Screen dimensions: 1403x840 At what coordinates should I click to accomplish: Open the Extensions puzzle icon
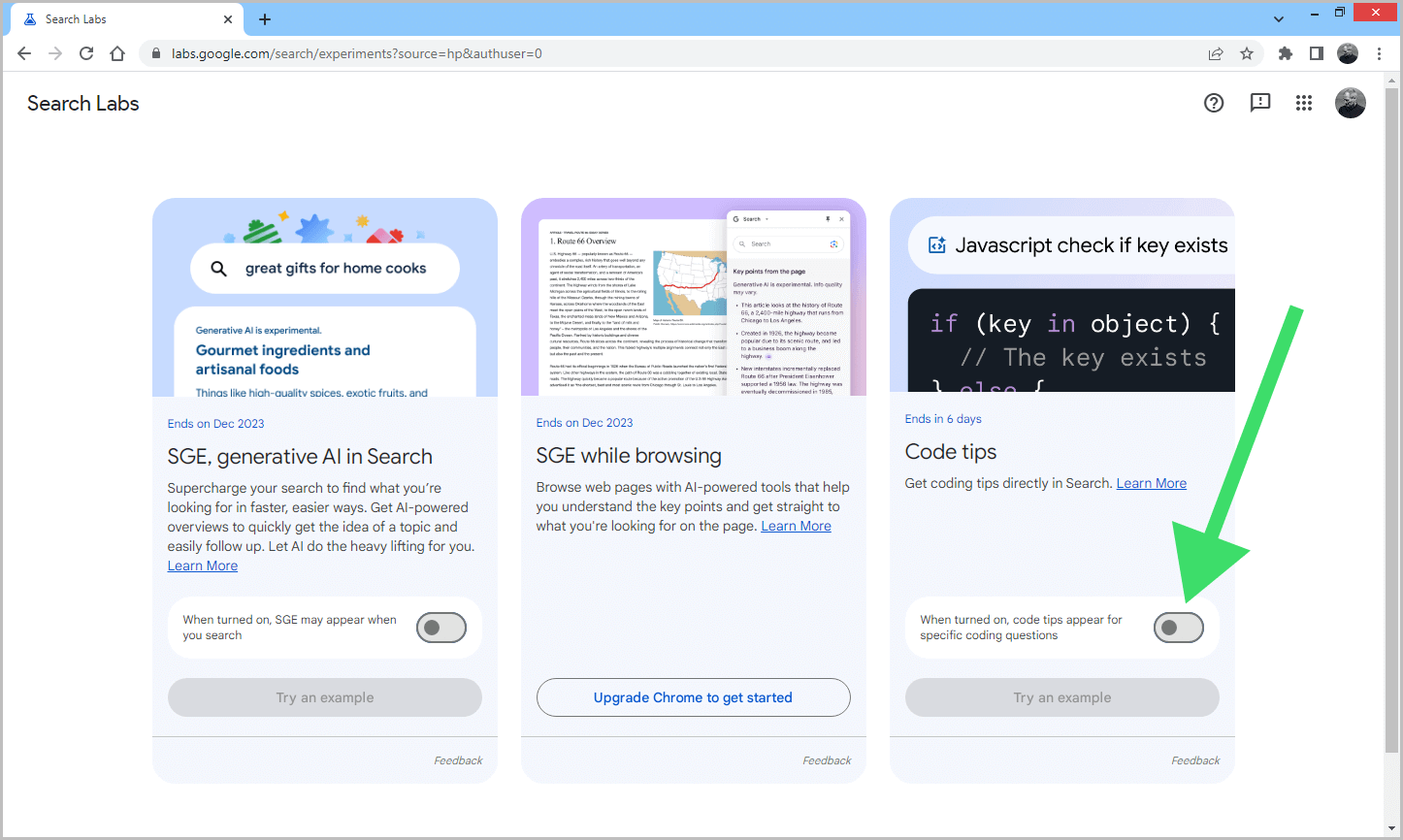(1286, 54)
